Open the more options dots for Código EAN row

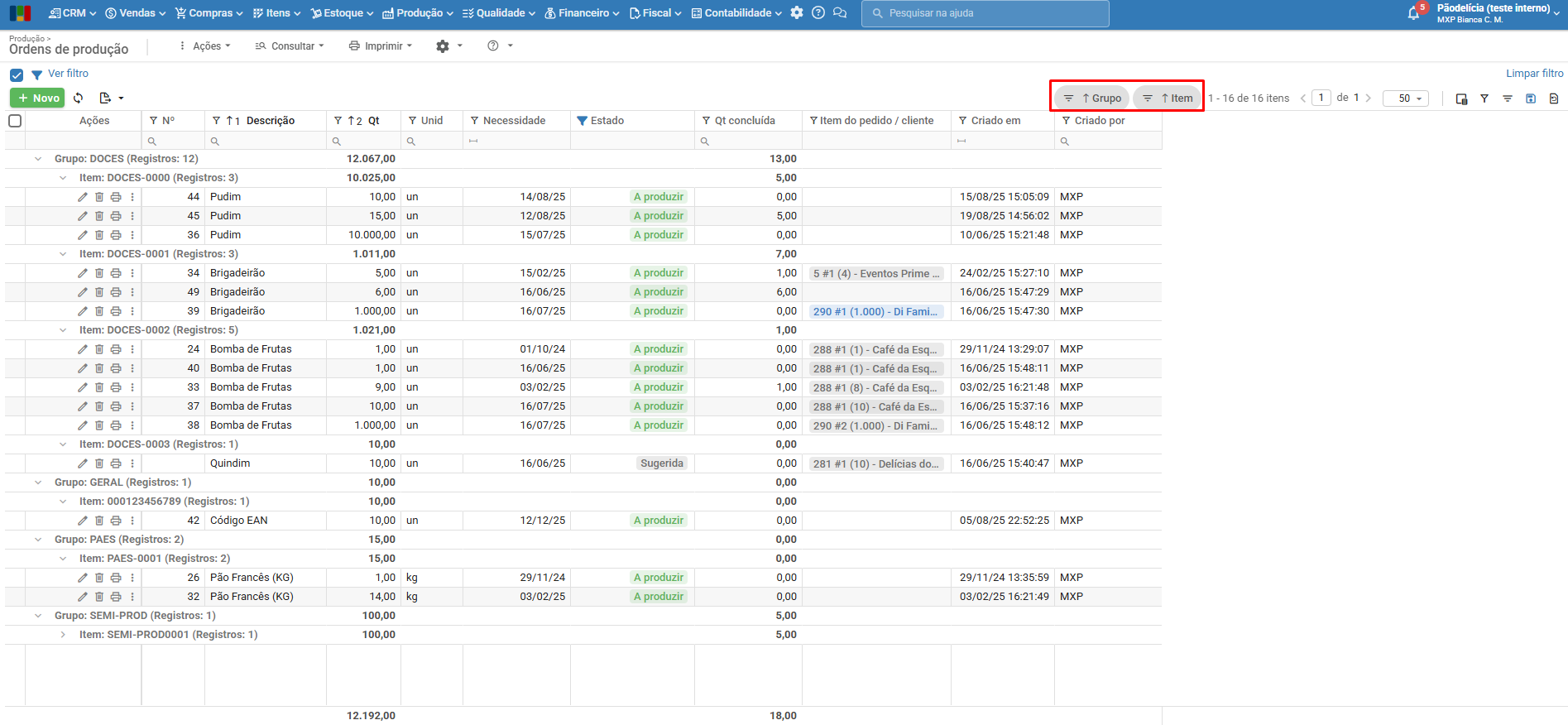(x=132, y=521)
